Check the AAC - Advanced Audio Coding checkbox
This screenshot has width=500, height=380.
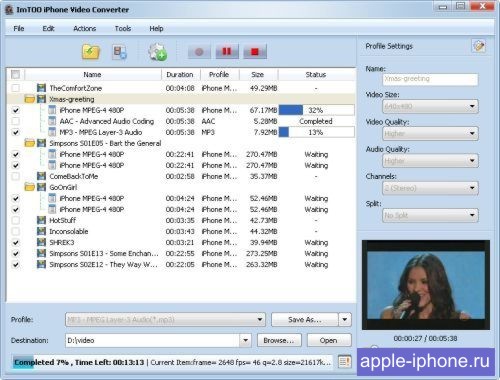coord(15,121)
